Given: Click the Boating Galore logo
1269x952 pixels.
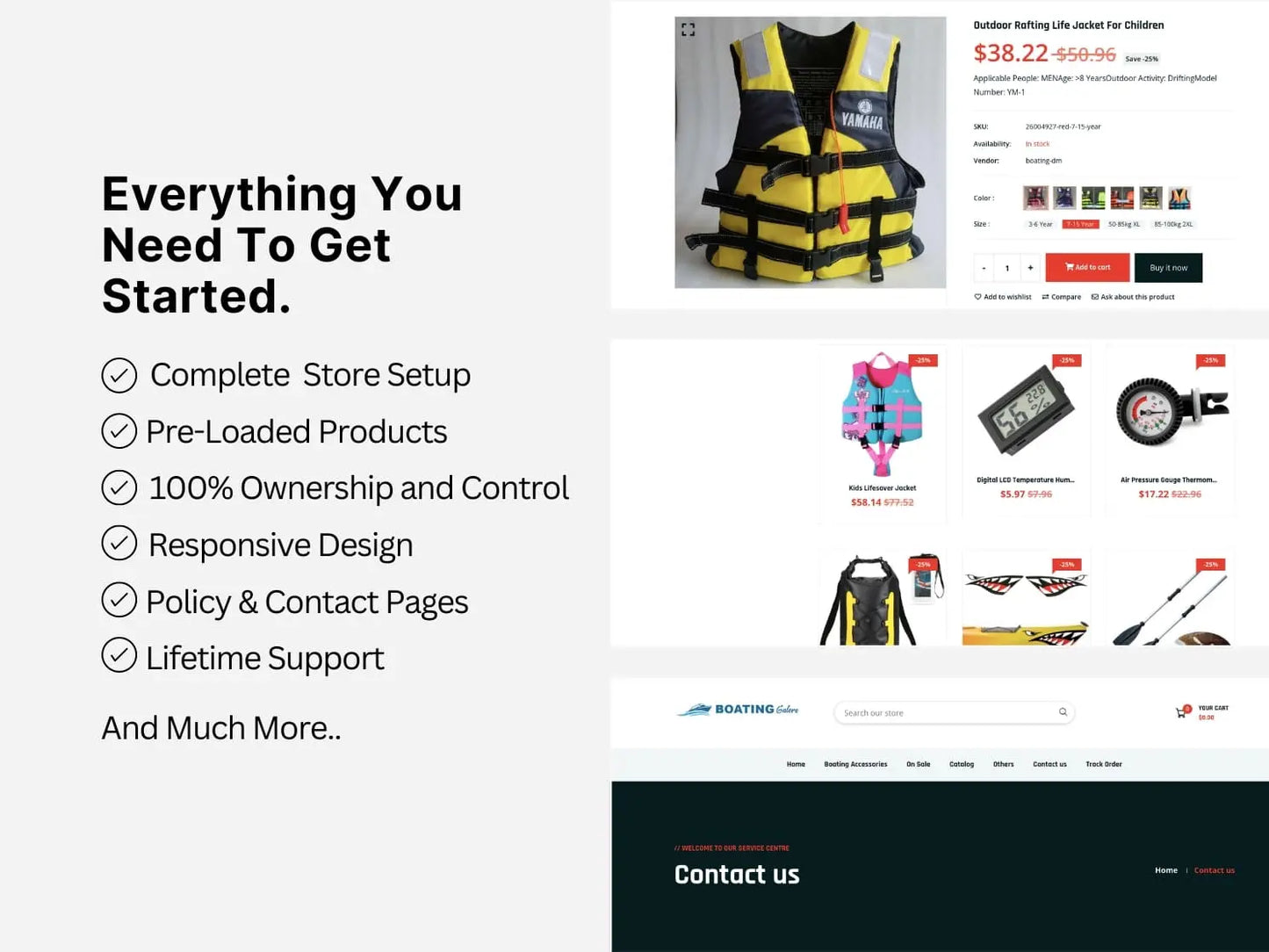Looking at the screenshot, I should (737, 710).
